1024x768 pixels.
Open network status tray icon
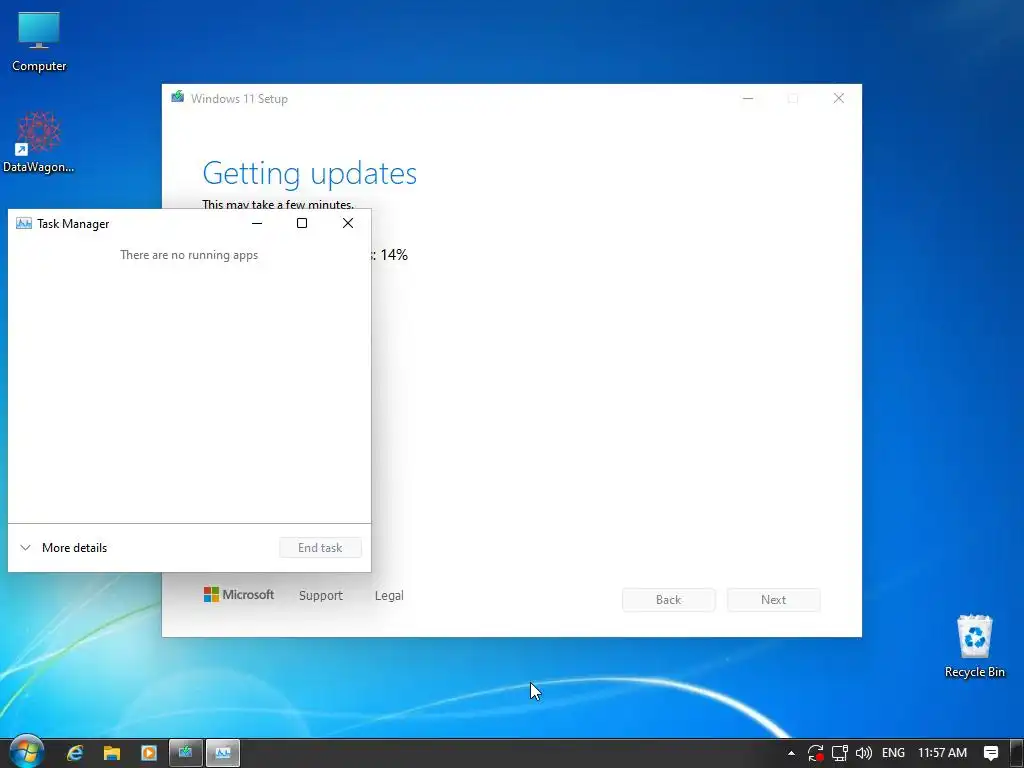pos(839,753)
